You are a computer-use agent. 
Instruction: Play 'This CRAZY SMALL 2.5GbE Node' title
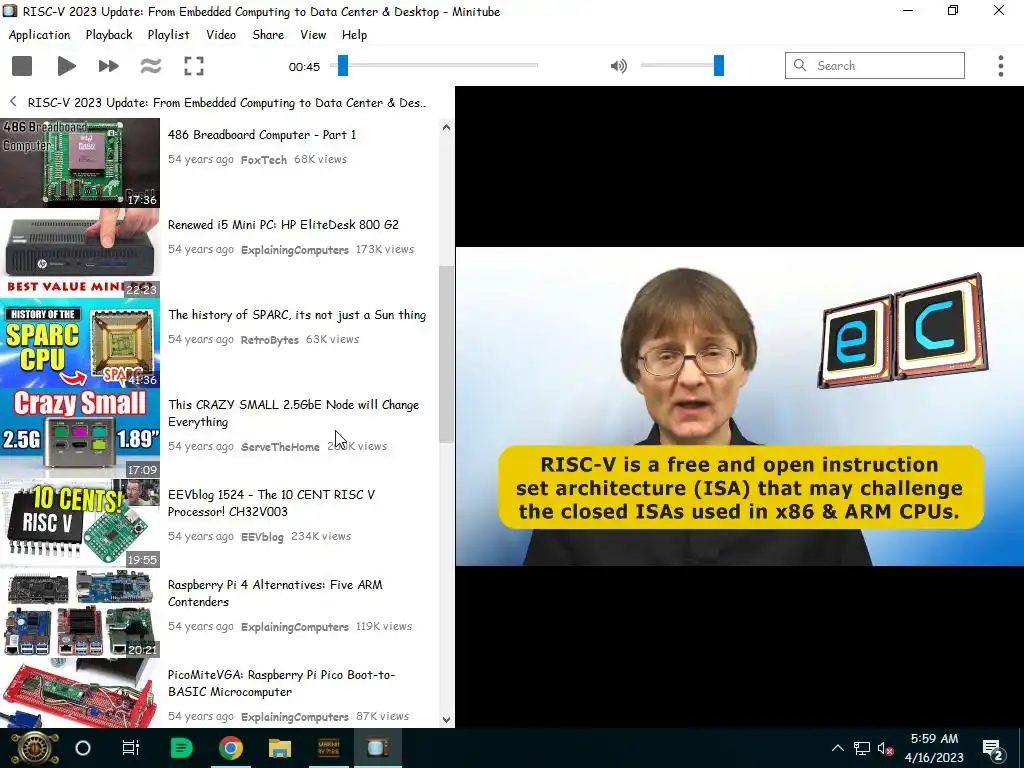tap(293, 413)
